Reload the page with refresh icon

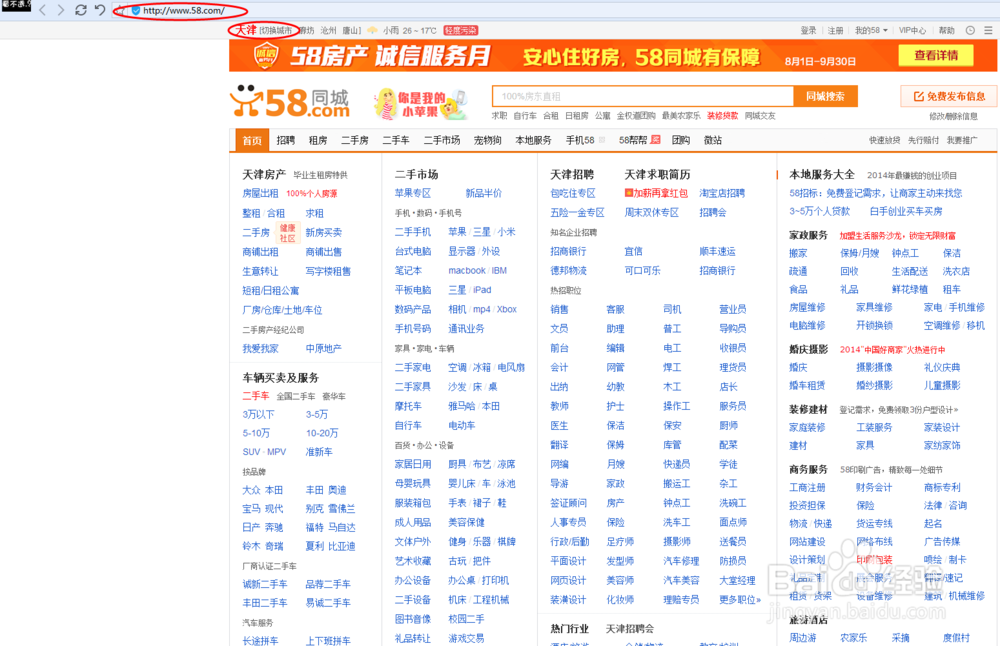[80, 10]
